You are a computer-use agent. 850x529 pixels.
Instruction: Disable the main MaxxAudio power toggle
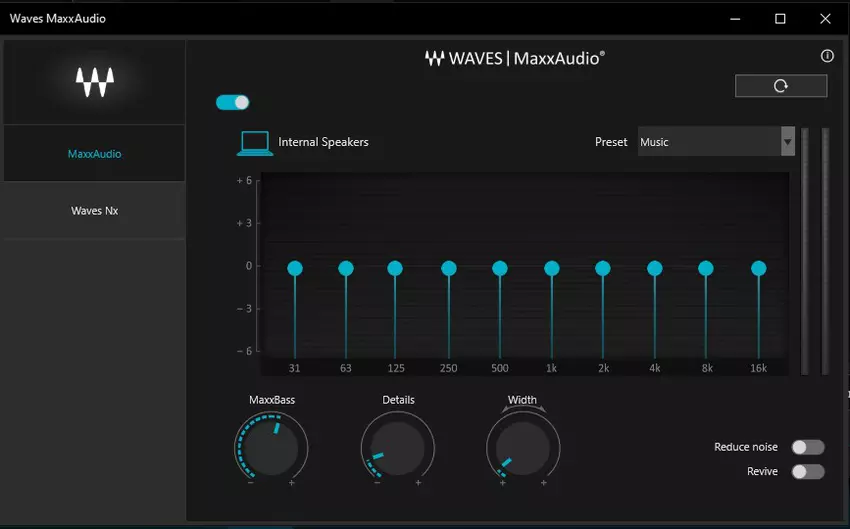232,102
